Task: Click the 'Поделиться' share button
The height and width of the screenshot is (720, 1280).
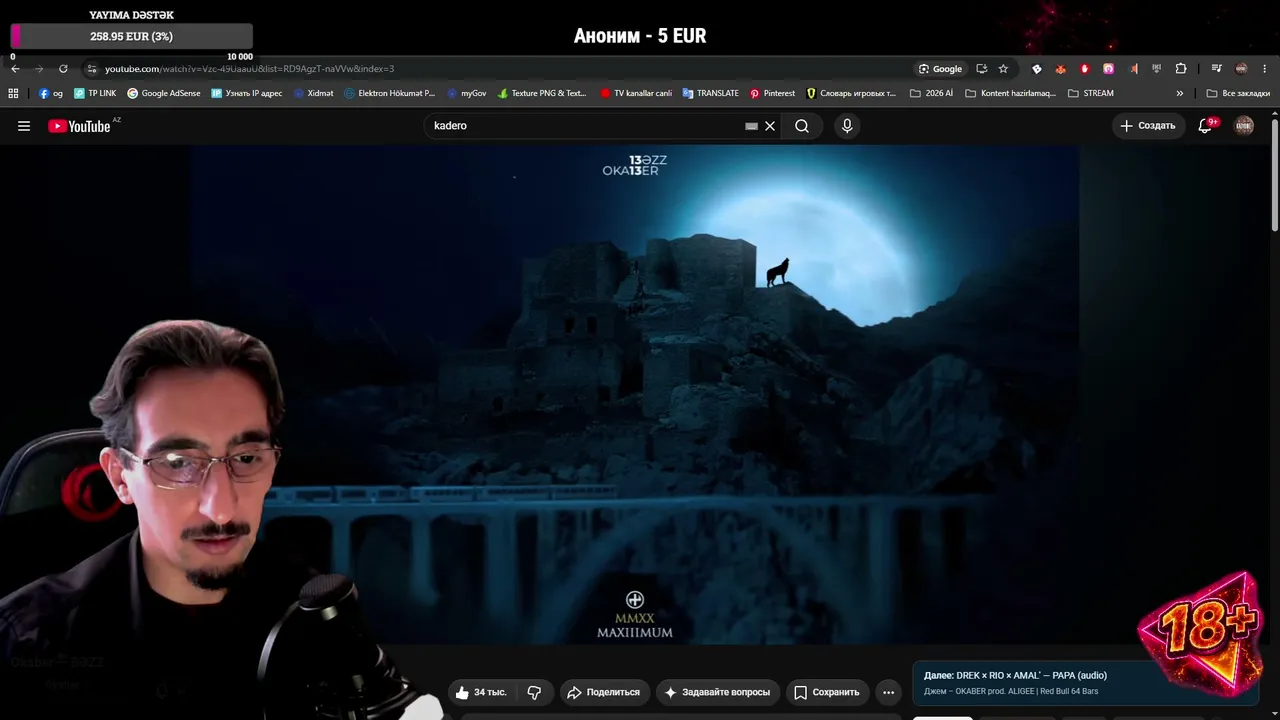Action: coord(604,692)
